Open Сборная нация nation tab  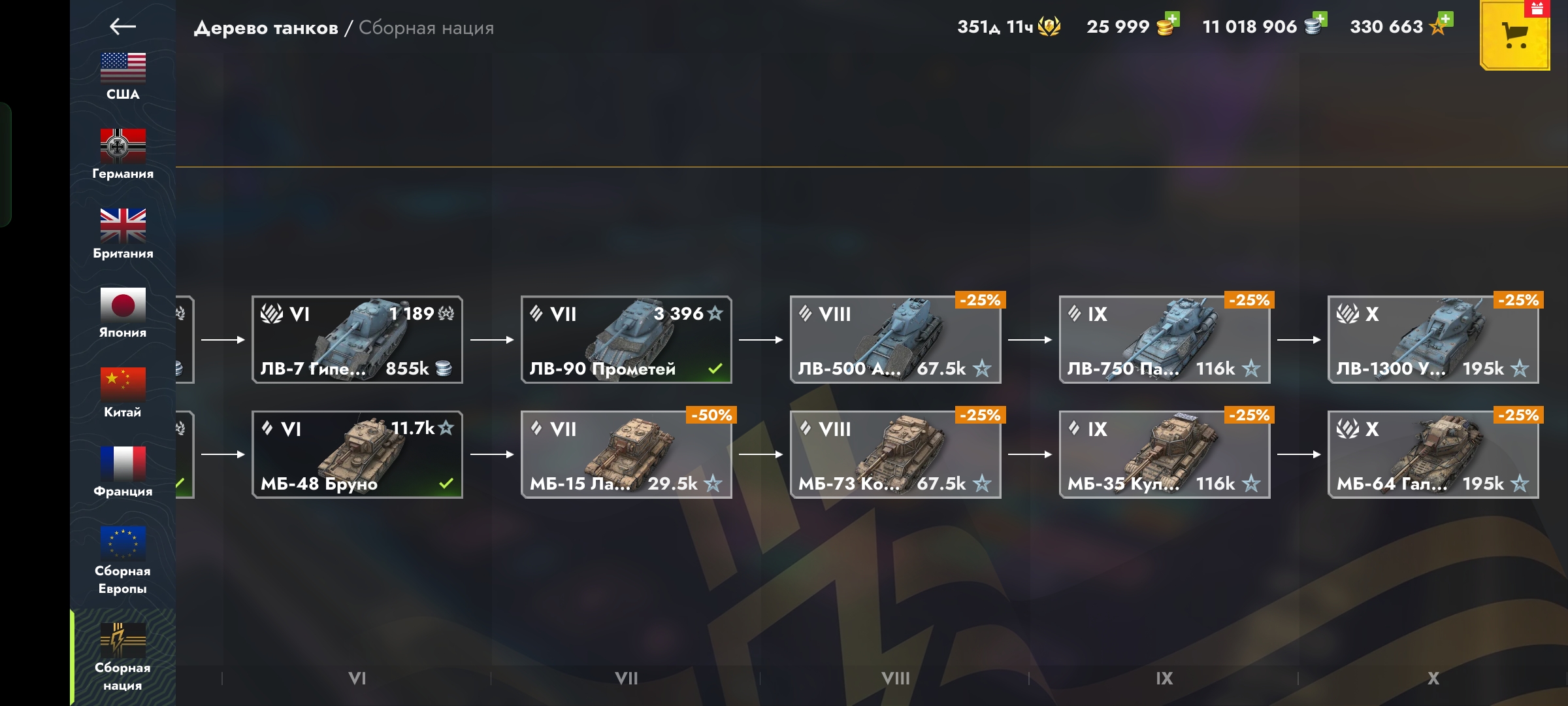tap(123, 657)
